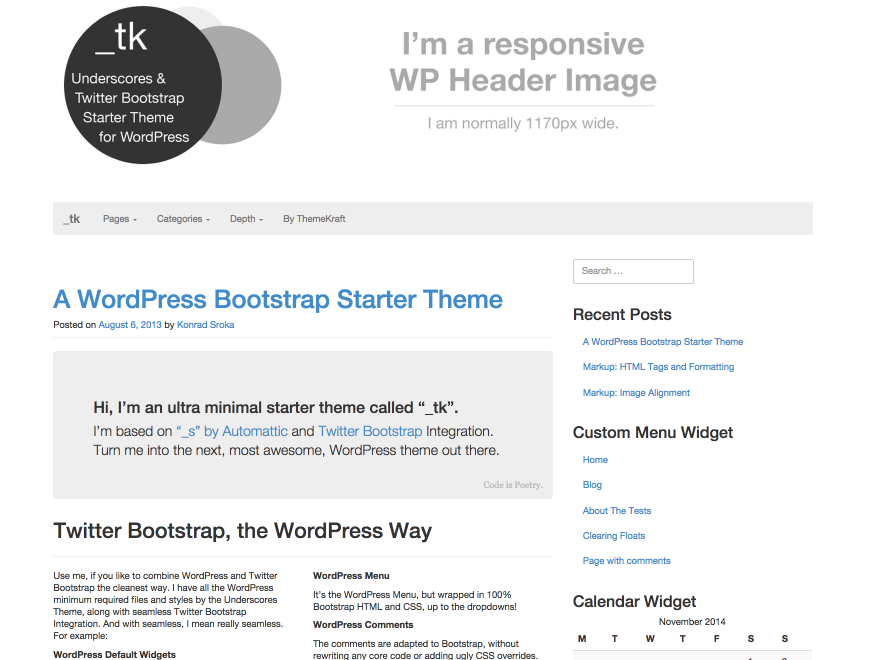Open the "Page with comments" link
This screenshot has height=660, width=880.
tap(627, 560)
